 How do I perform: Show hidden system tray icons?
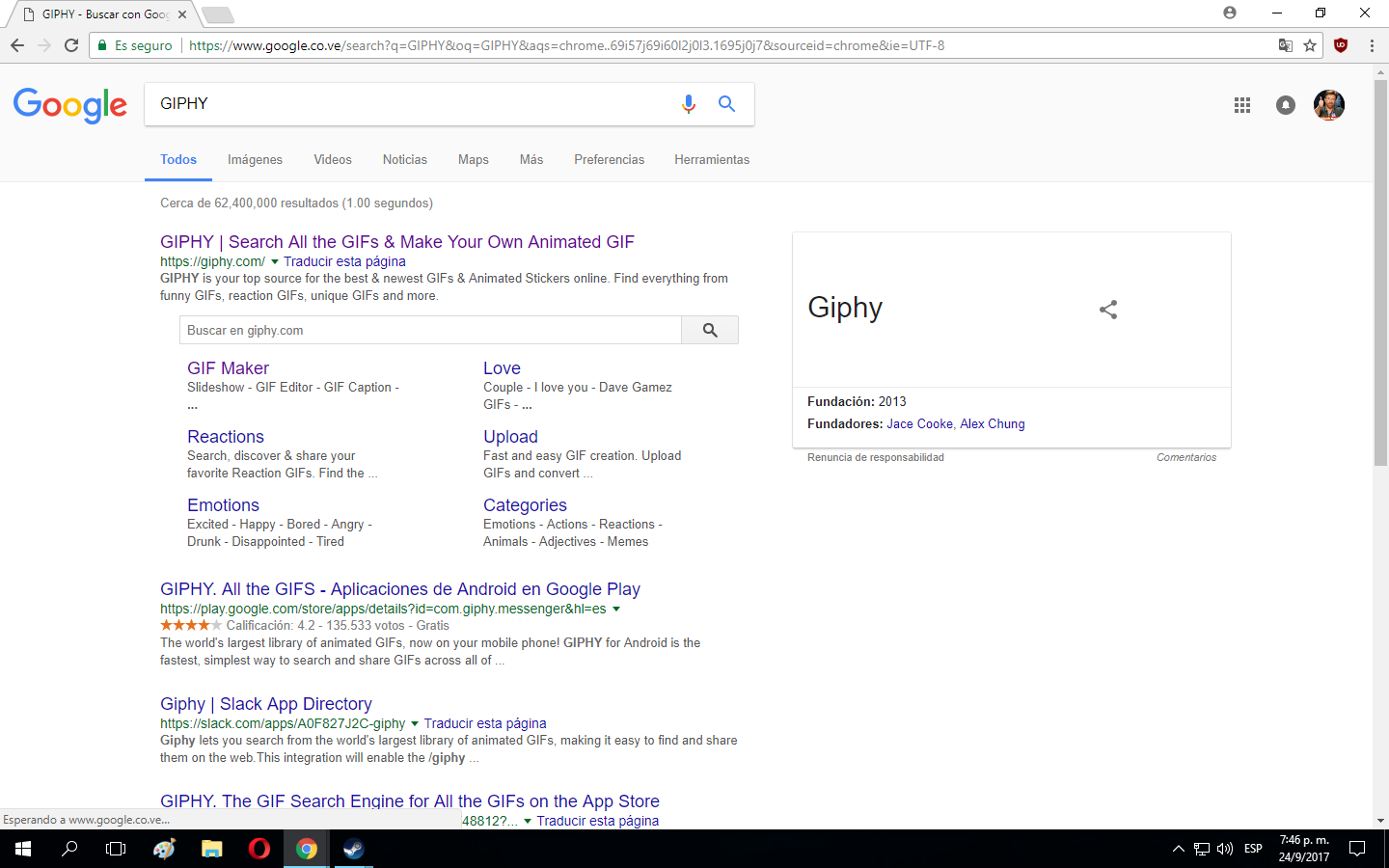1178,849
